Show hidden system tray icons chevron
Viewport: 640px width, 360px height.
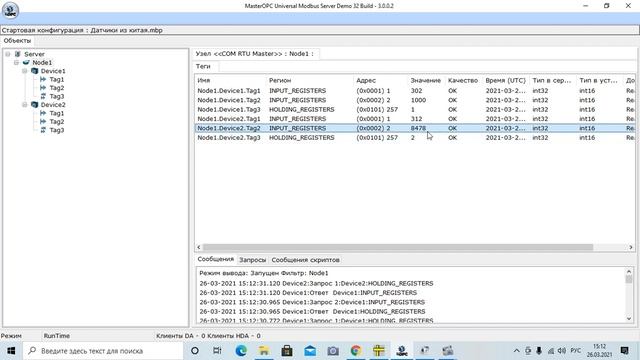point(516,351)
